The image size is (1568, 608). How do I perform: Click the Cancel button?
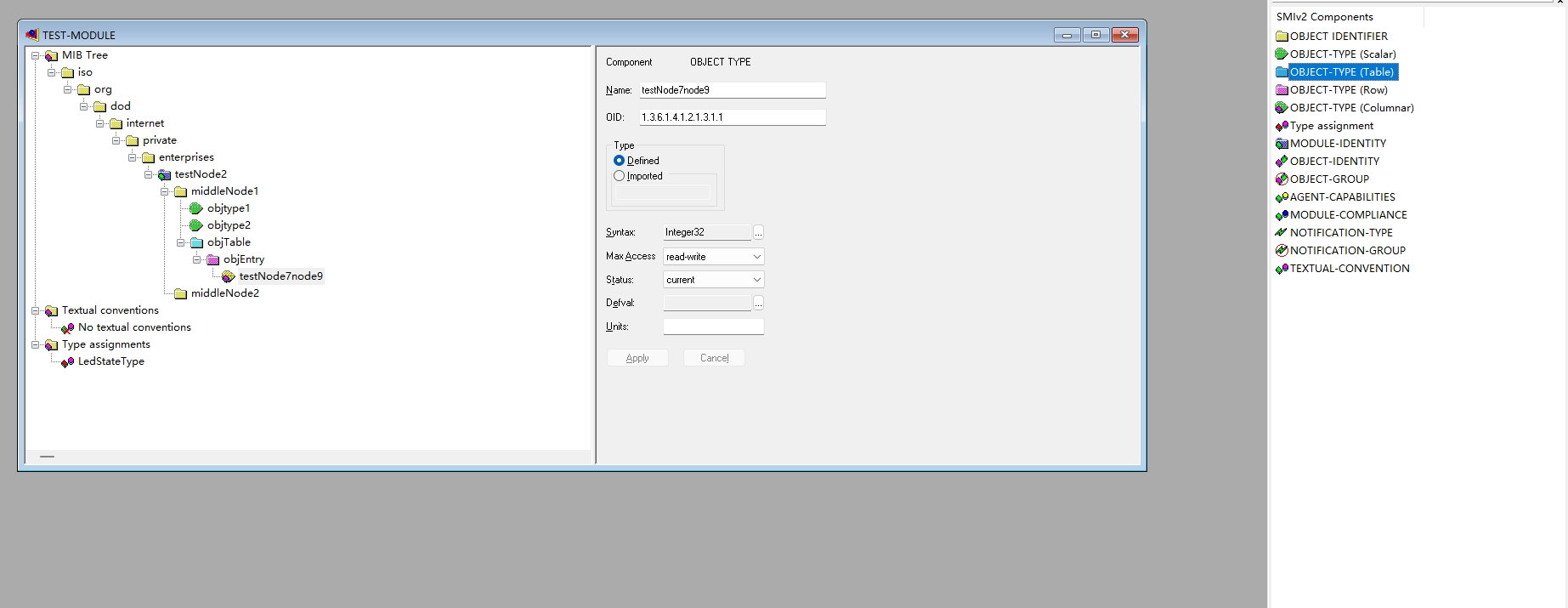tap(714, 358)
